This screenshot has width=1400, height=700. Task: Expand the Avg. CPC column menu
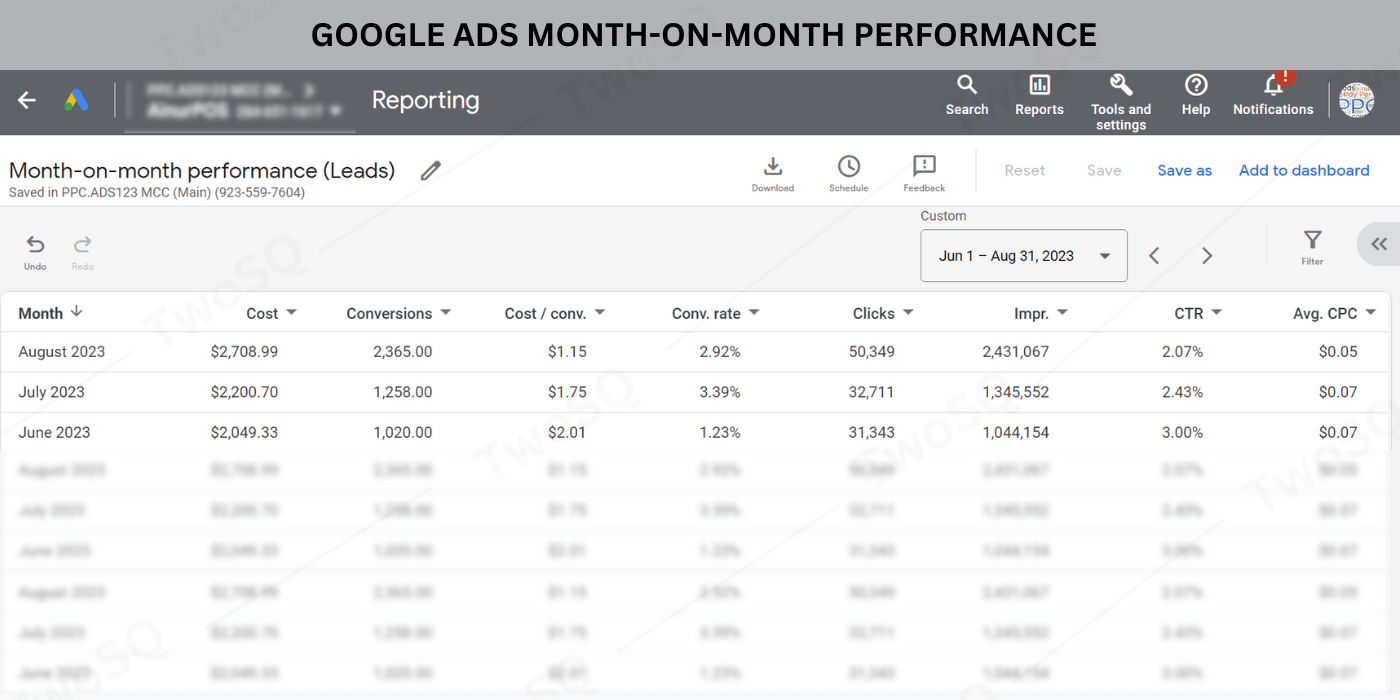click(x=1370, y=313)
